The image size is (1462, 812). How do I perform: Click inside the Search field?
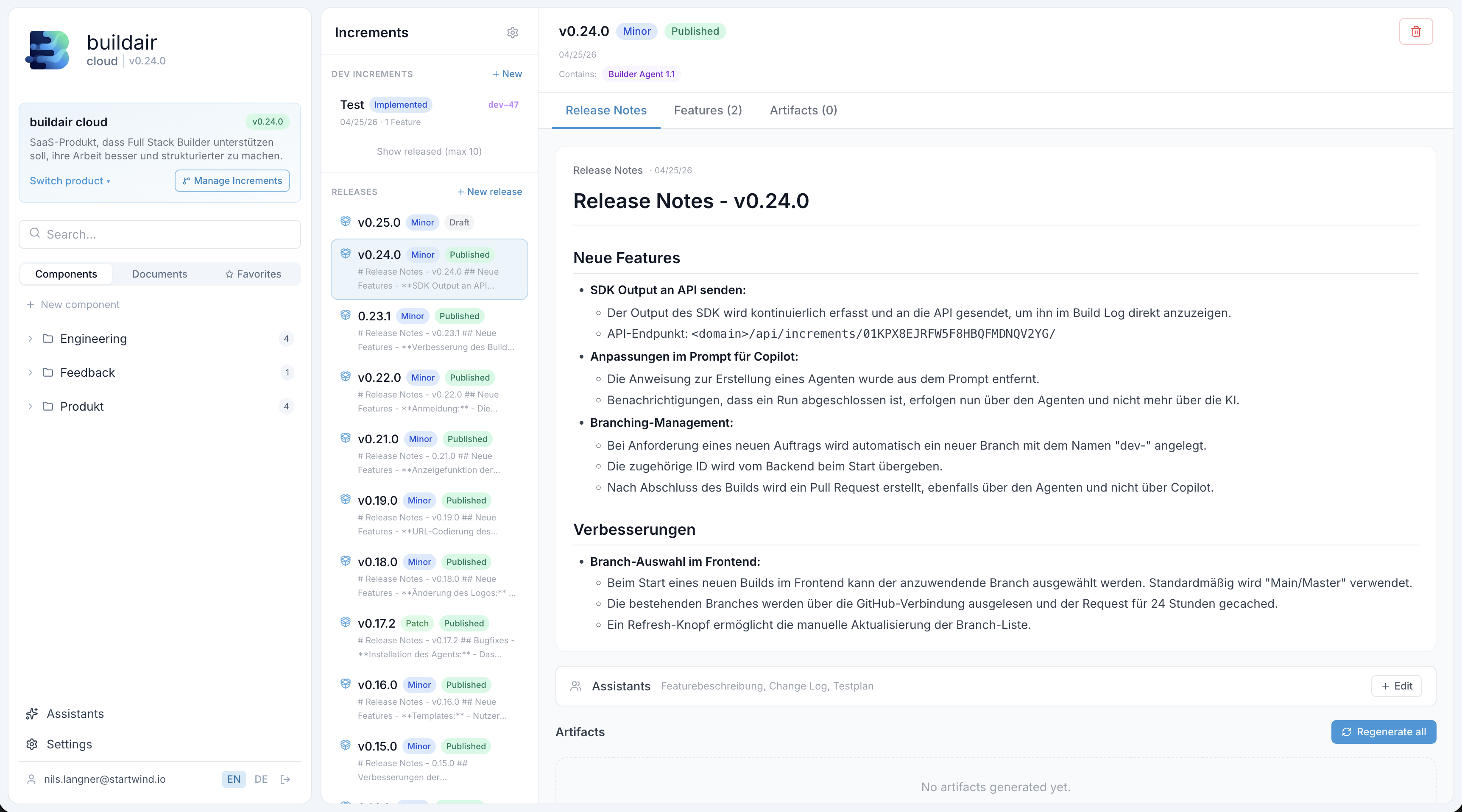coord(159,234)
